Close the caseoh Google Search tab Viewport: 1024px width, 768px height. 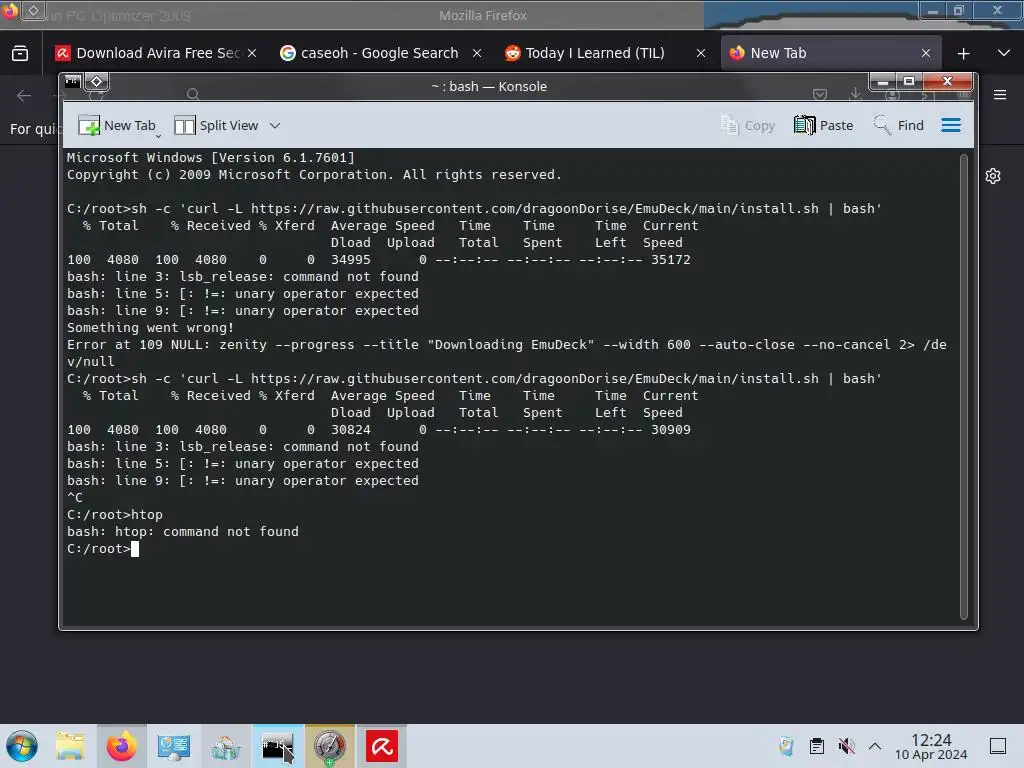click(477, 53)
